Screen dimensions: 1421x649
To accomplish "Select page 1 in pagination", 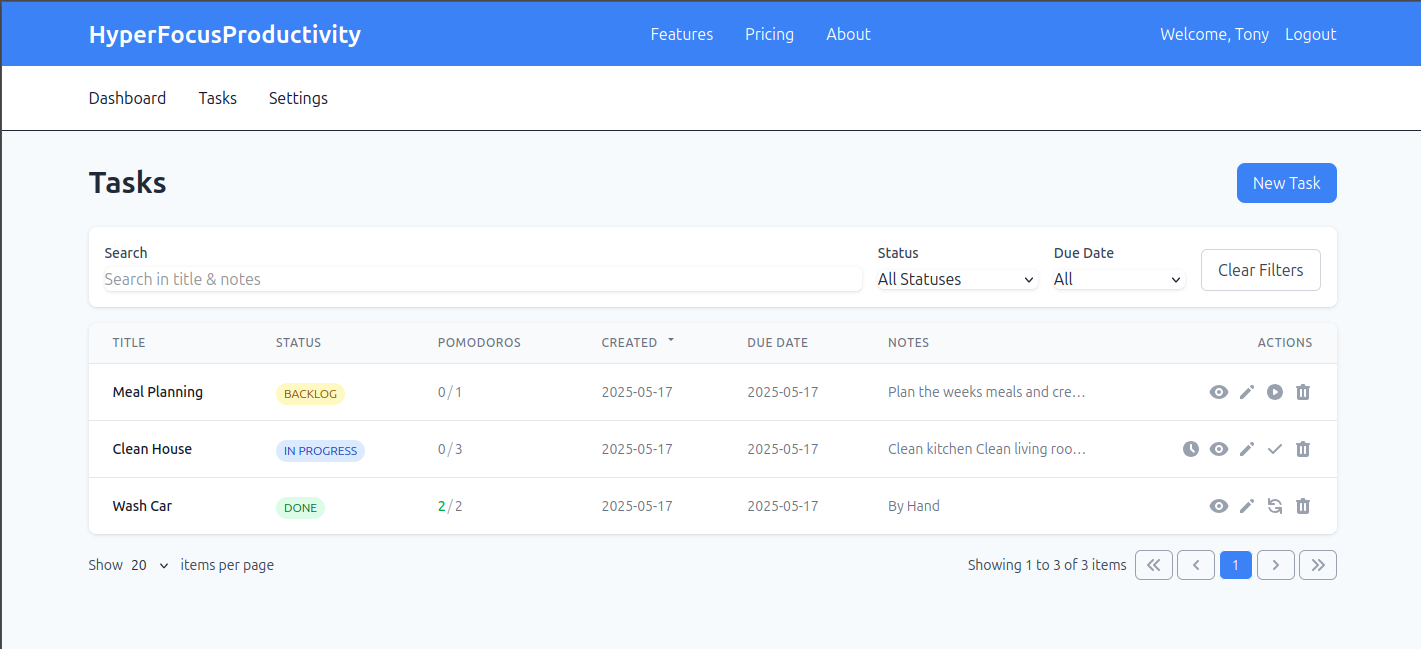I will tap(1236, 565).
